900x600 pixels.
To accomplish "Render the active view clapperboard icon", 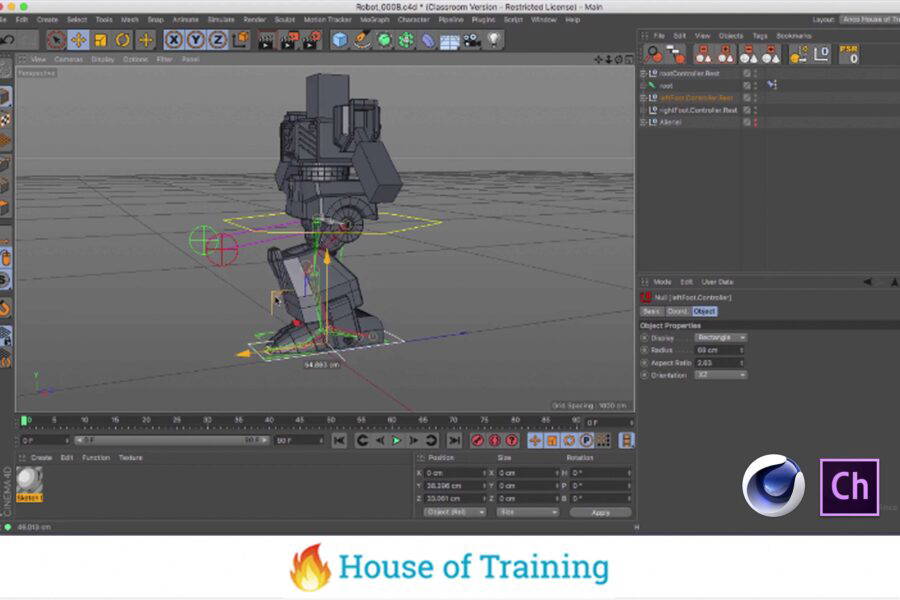I will click(266, 40).
